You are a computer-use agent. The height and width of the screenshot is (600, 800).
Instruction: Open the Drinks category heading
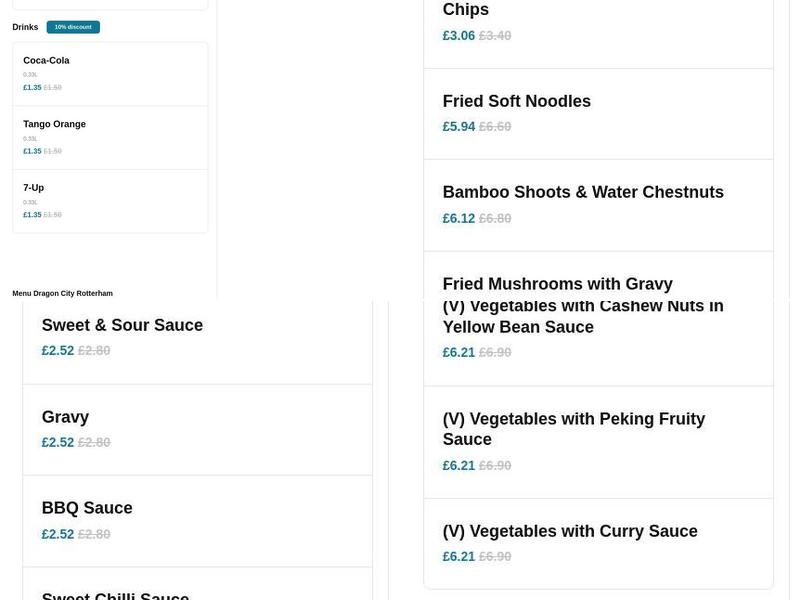pos(25,27)
